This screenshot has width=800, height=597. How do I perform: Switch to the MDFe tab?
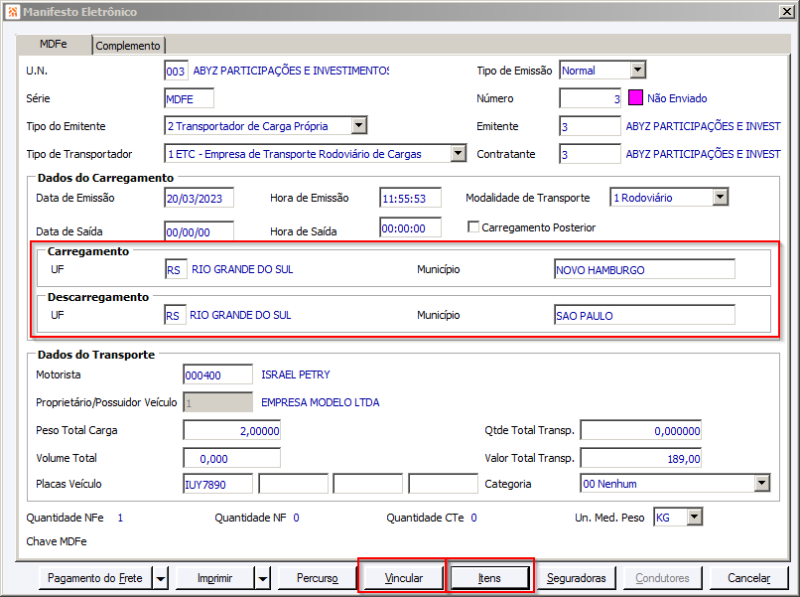point(54,44)
